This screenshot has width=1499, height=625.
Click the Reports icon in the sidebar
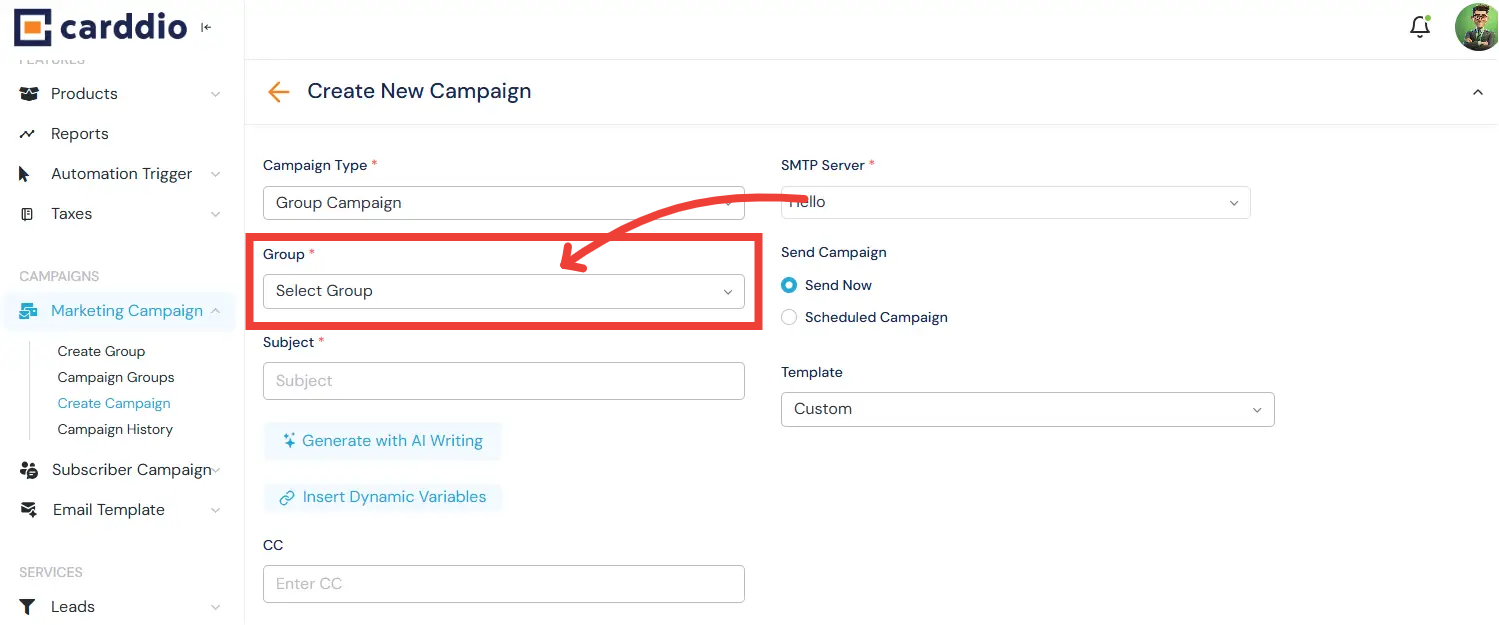[28, 133]
